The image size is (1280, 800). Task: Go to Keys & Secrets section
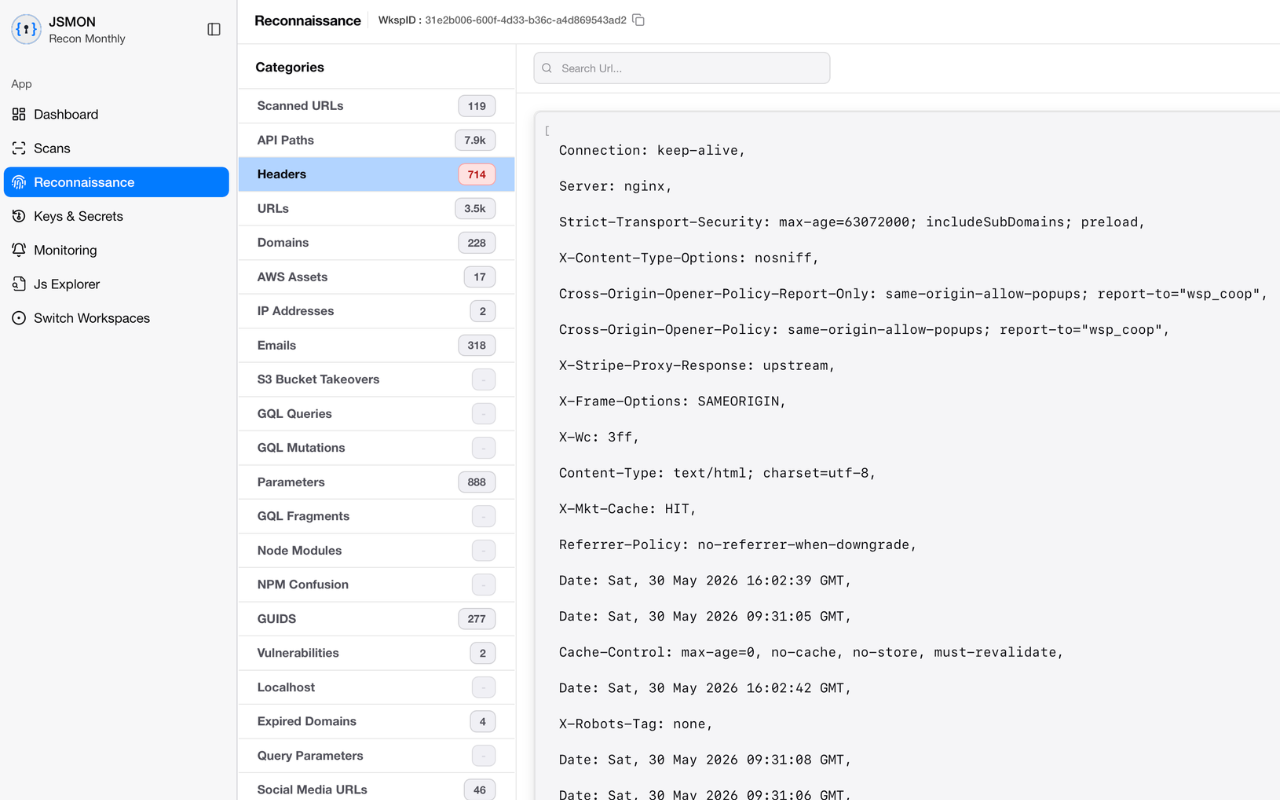pyautogui.click(x=116, y=216)
